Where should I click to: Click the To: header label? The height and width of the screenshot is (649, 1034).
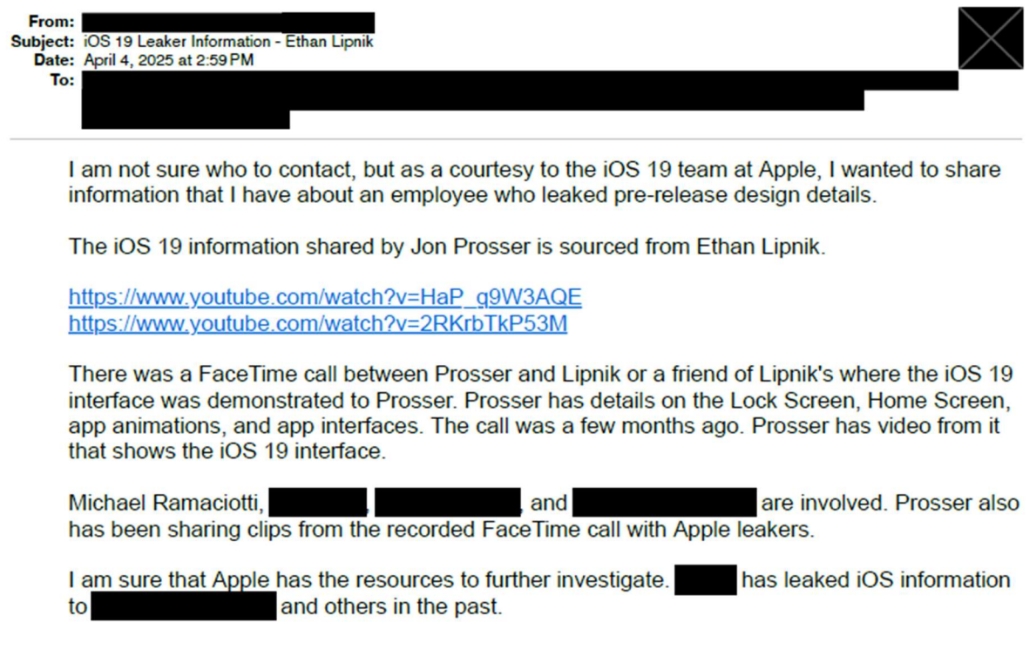[63, 80]
